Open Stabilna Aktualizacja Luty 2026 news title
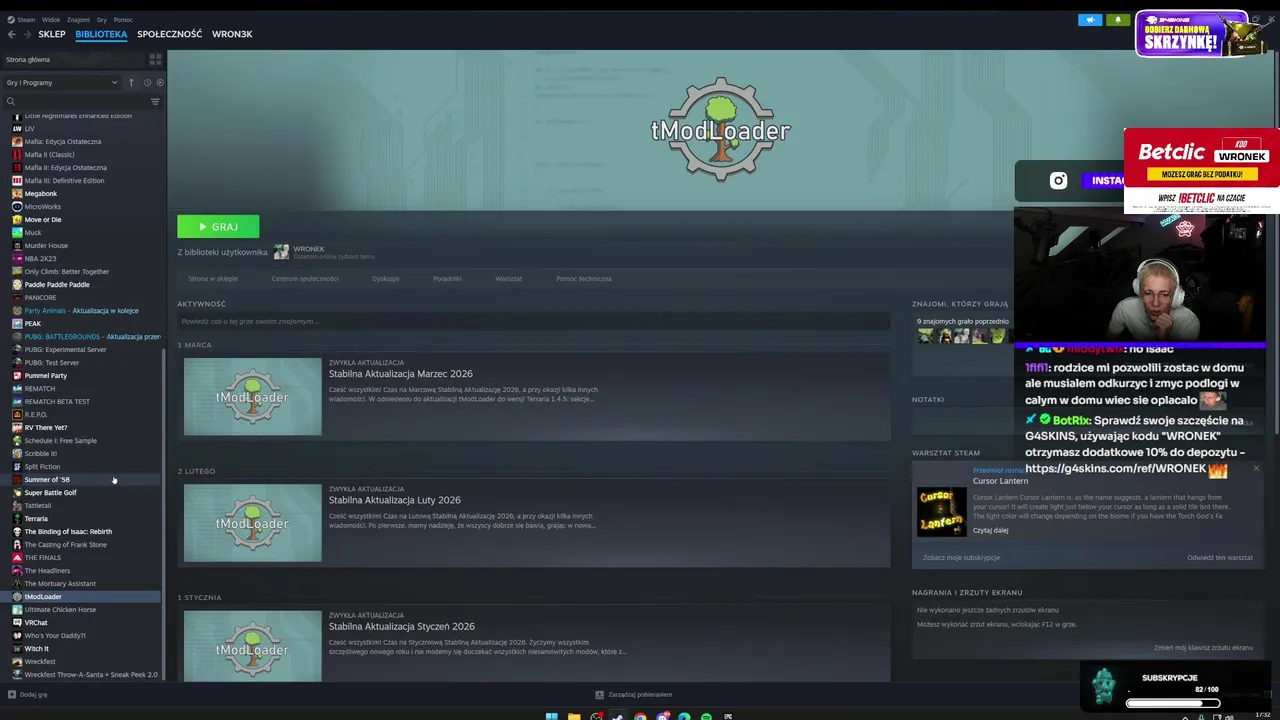This screenshot has height=720, width=1280. [395, 500]
